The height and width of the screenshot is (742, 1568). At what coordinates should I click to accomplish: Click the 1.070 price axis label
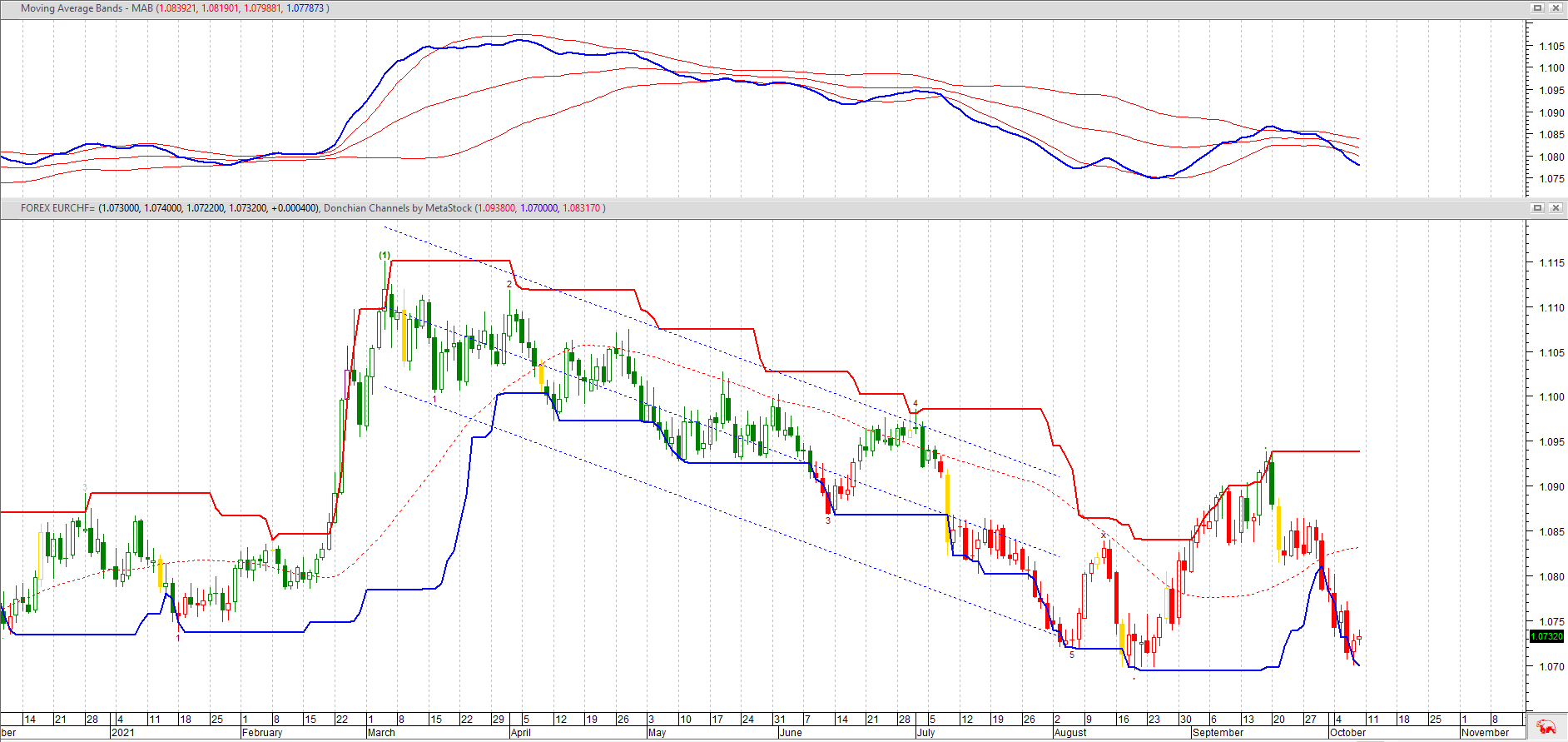tap(1552, 666)
